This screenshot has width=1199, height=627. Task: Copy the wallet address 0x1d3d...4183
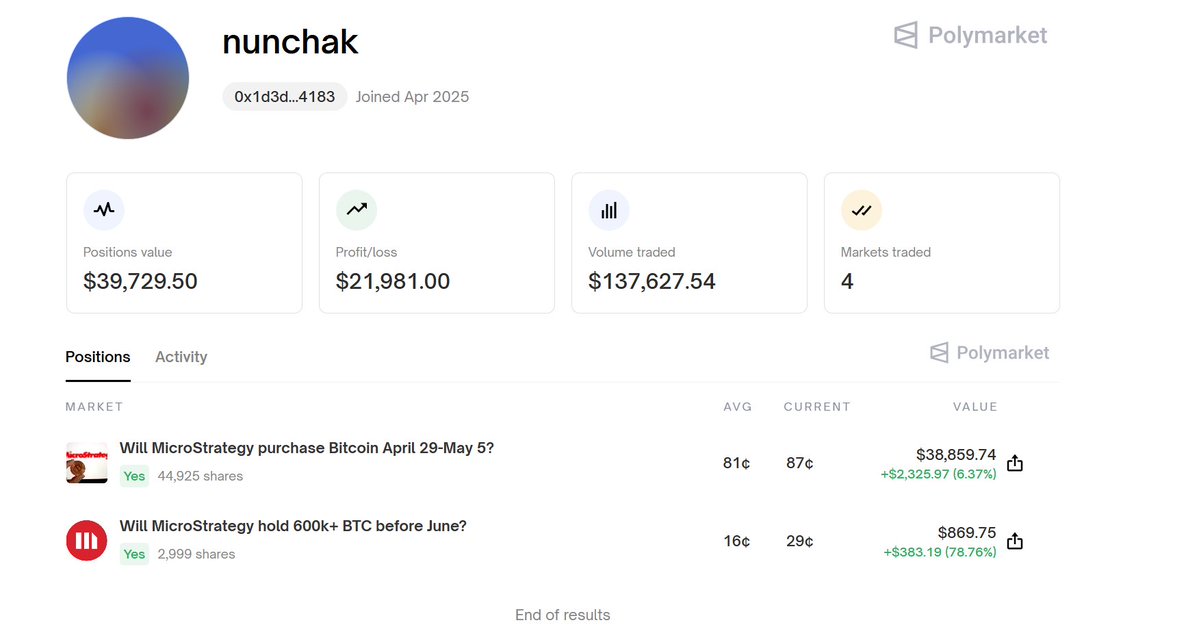coord(285,97)
